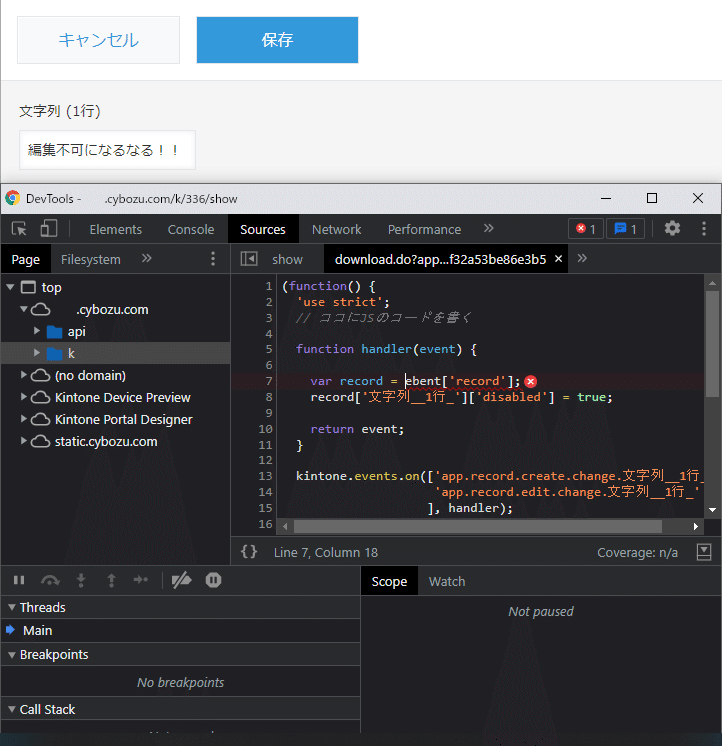The height and width of the screenshot is (746, 722).
Task: Maximize the DevTools window
Action: click(652, 198)
